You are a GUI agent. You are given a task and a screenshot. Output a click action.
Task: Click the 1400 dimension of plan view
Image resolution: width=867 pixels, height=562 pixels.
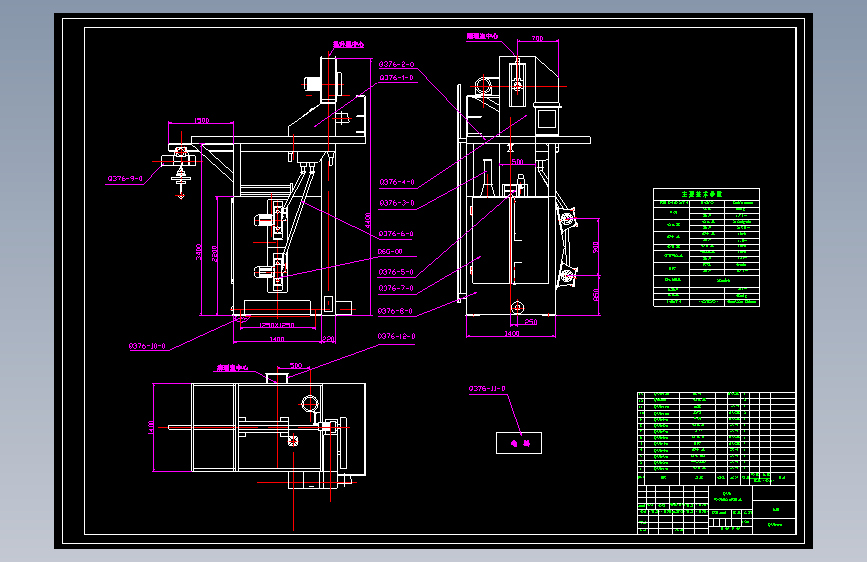pos(150,428)
